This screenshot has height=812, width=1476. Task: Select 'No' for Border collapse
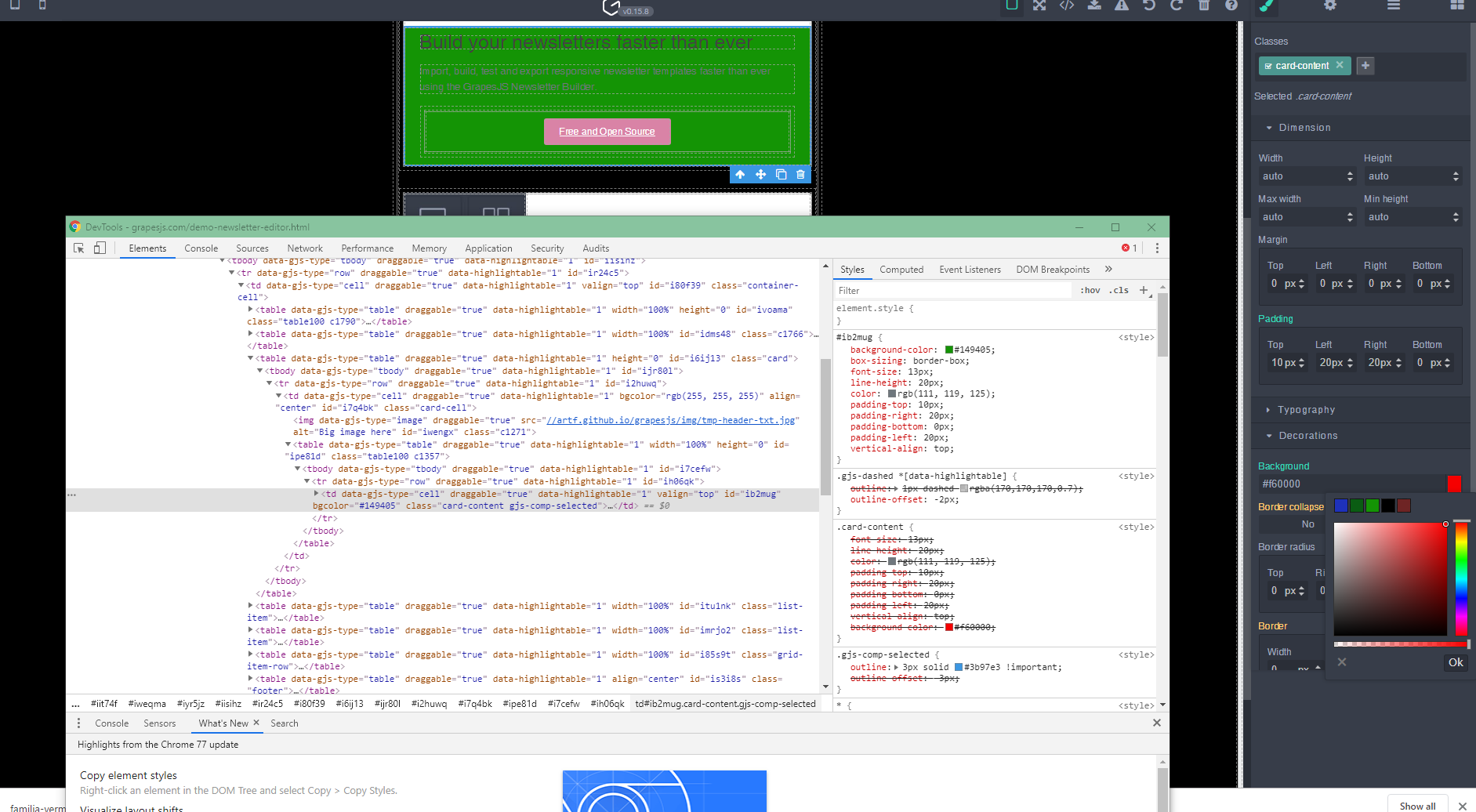(1308, 524)
